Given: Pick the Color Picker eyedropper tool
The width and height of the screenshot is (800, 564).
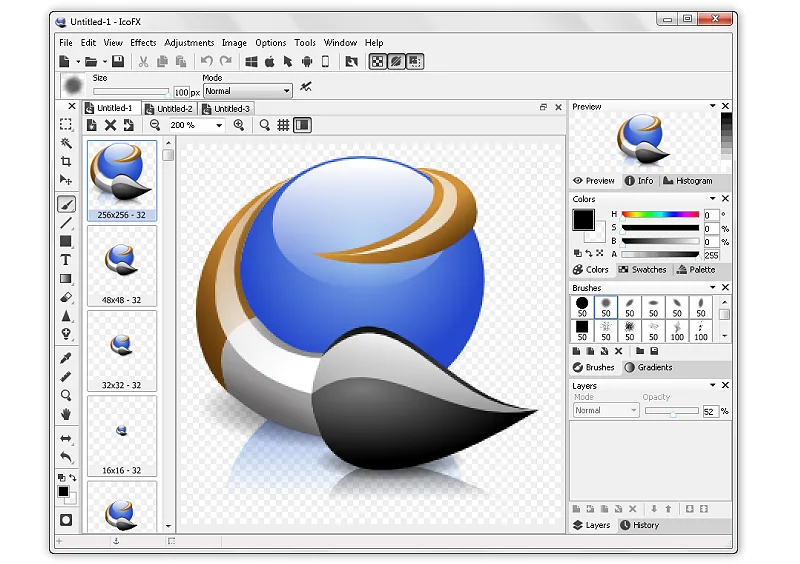Looking at the screenshot, I should tap(66, 358).
